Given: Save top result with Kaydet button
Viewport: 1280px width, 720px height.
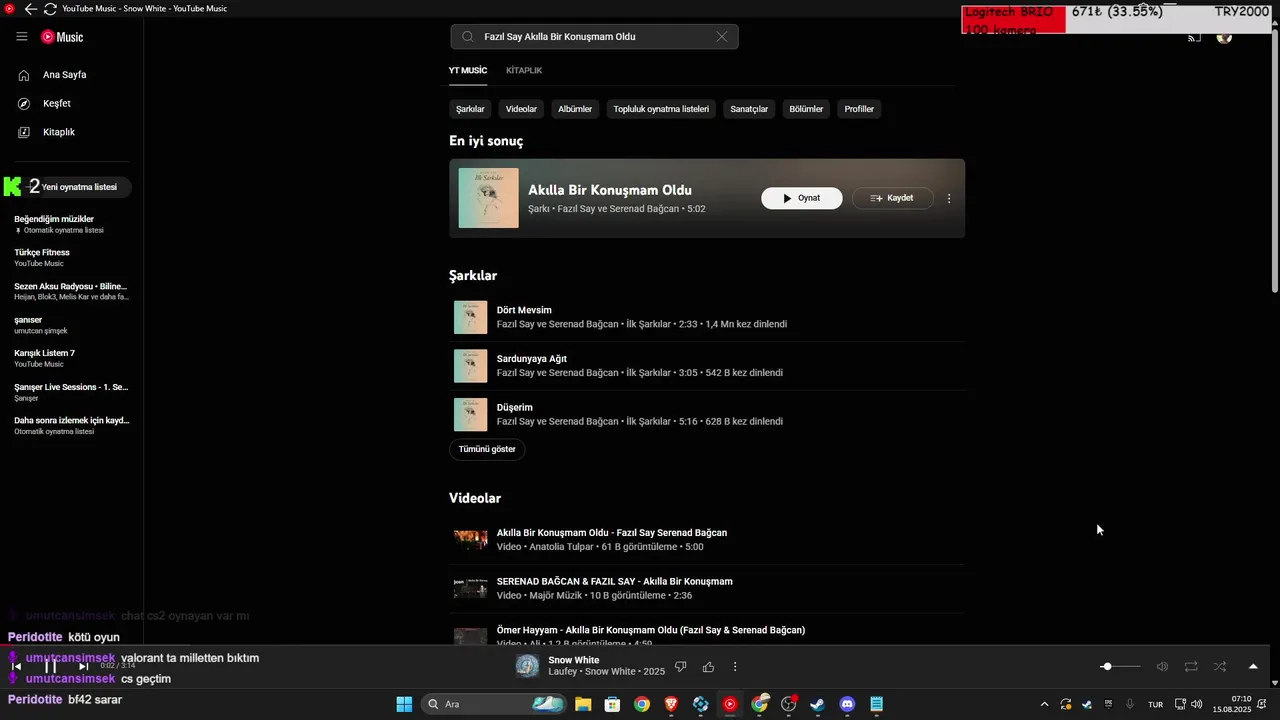Looking at the screenshot, I should [892, 198].
